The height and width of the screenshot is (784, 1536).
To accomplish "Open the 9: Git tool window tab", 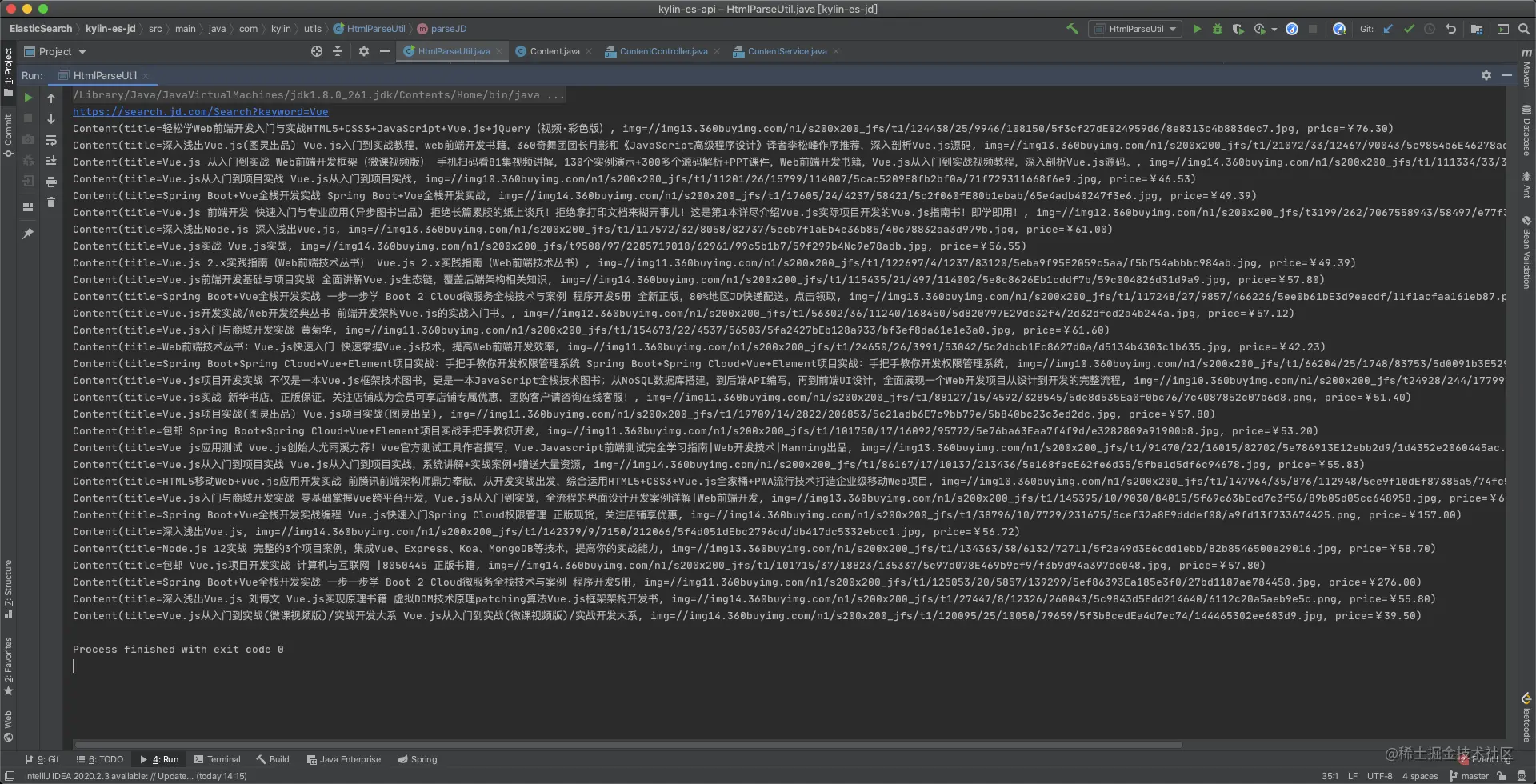I will [x=42, y=759].
